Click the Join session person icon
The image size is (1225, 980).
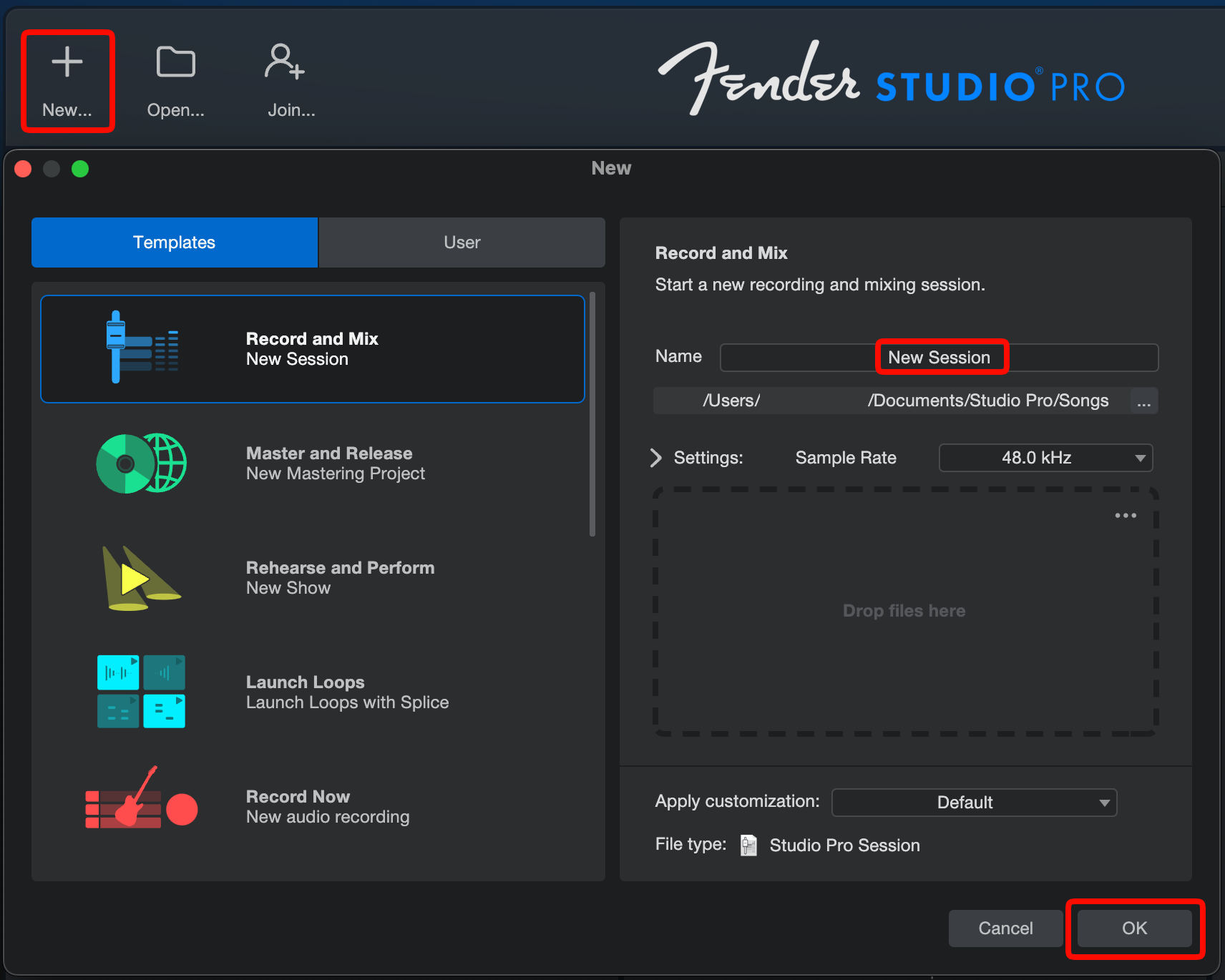[285, 62]
